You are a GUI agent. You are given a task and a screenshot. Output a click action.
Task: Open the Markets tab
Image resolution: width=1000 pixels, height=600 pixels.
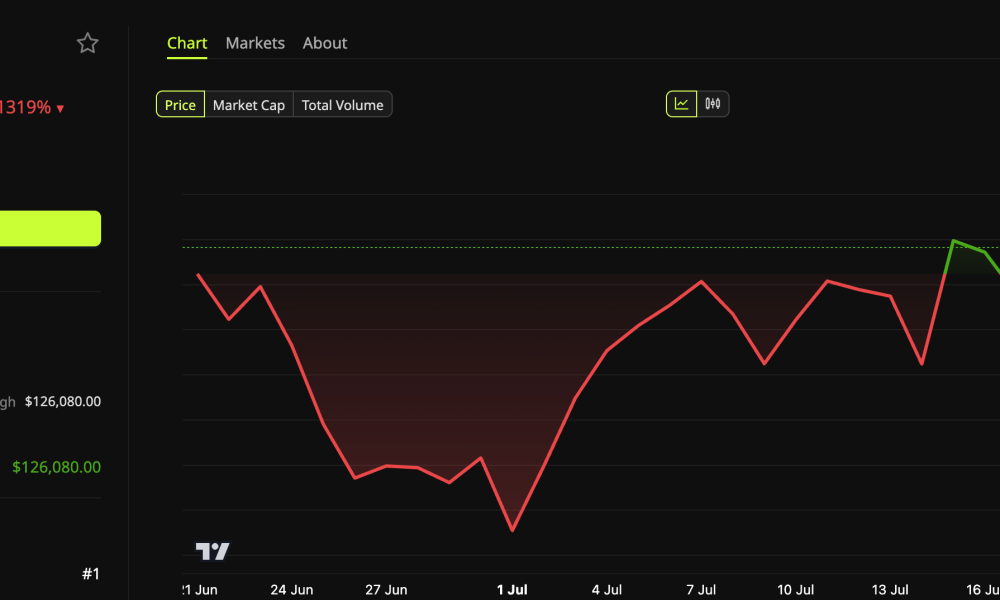tap(255, 43)
